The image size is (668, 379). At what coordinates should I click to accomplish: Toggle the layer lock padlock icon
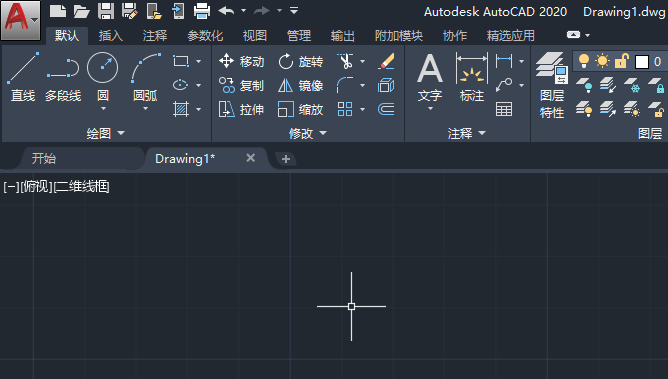(x=622, y=61)
